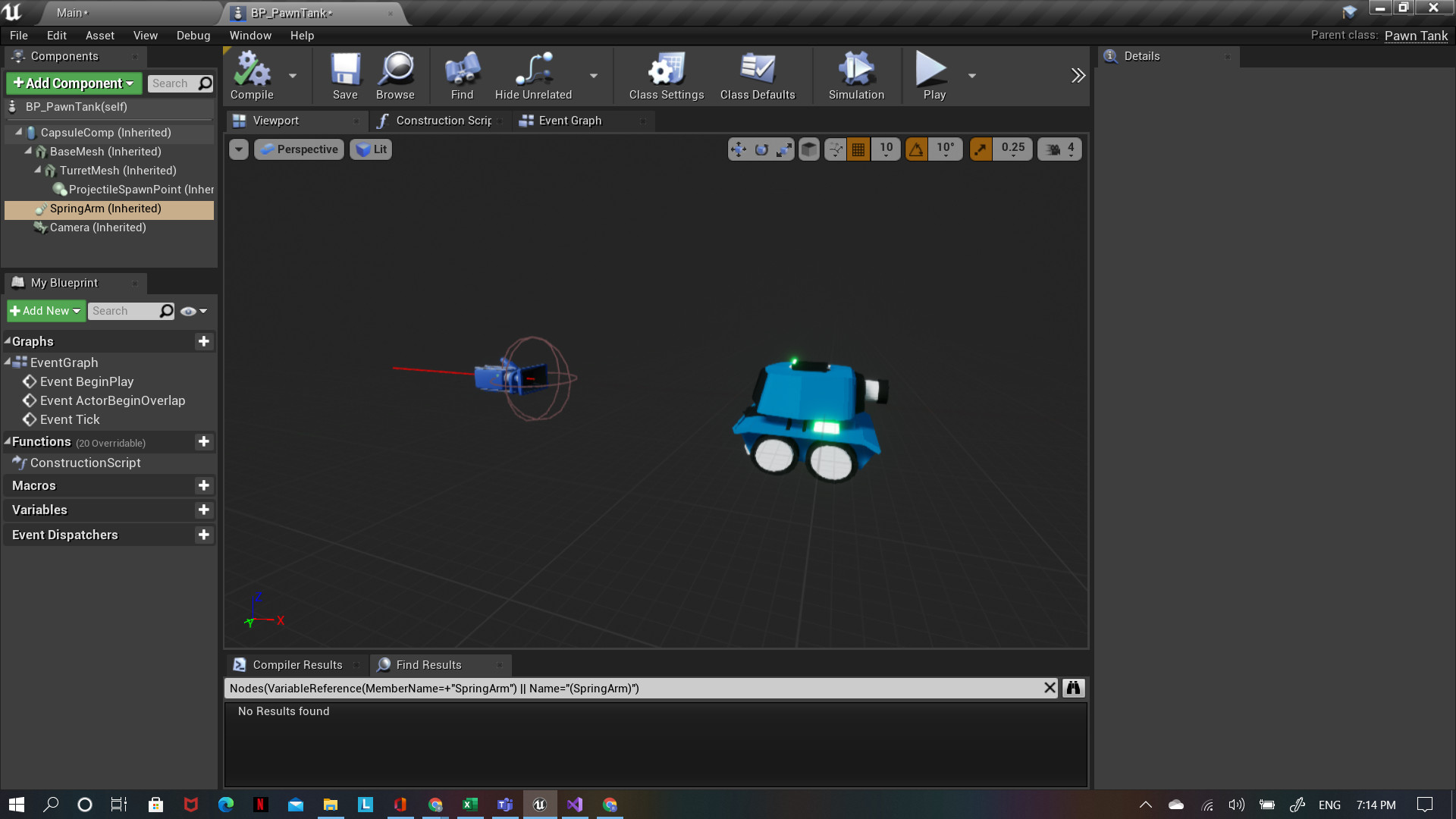Toggle grid snapping in viewport
This screenshot has height=819, width=1456.
click(858, 149)
